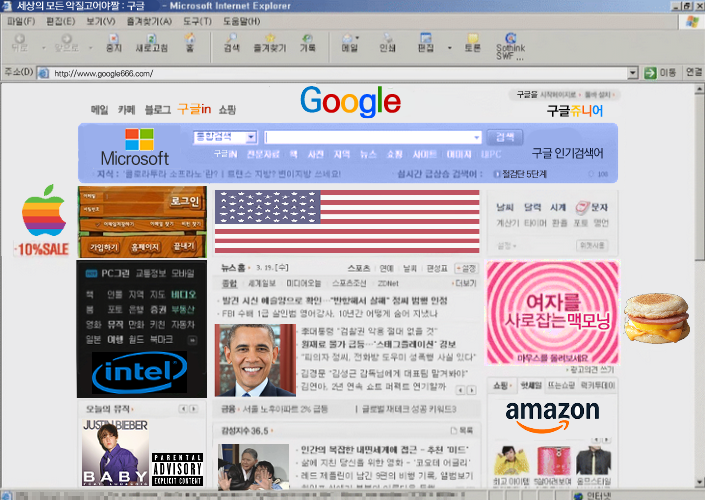
Task: Switch to the 스포츠 news tab
Action: coord(359,268)
